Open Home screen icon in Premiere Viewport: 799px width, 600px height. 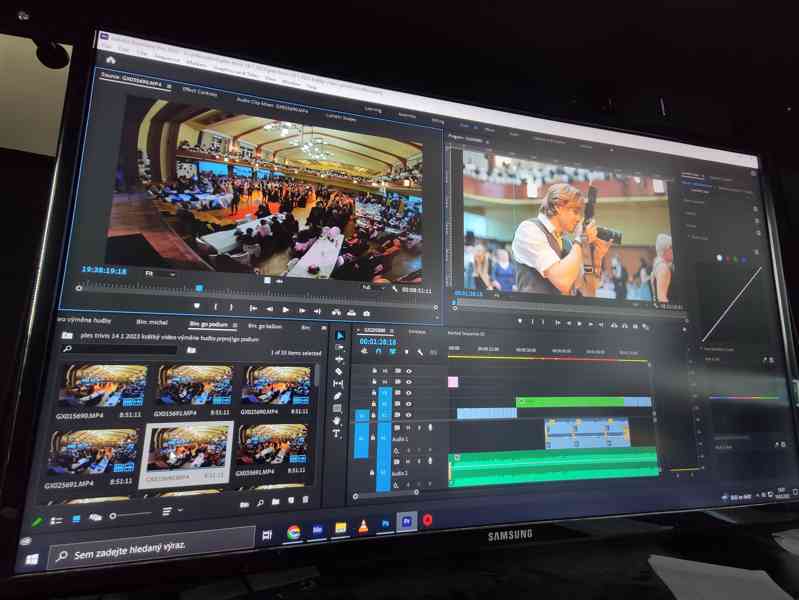111,60
